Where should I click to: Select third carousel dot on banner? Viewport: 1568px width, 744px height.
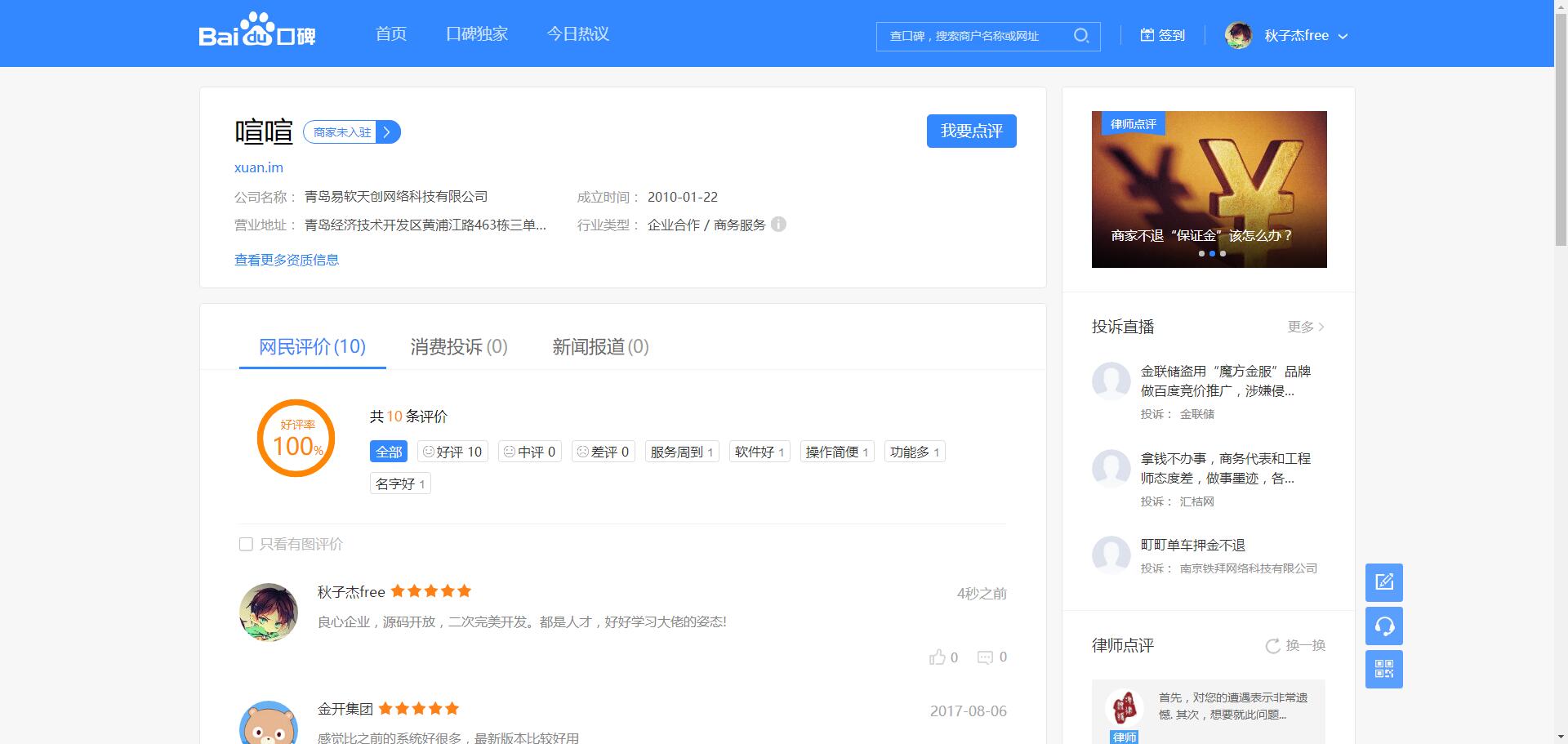point(1223,253)
